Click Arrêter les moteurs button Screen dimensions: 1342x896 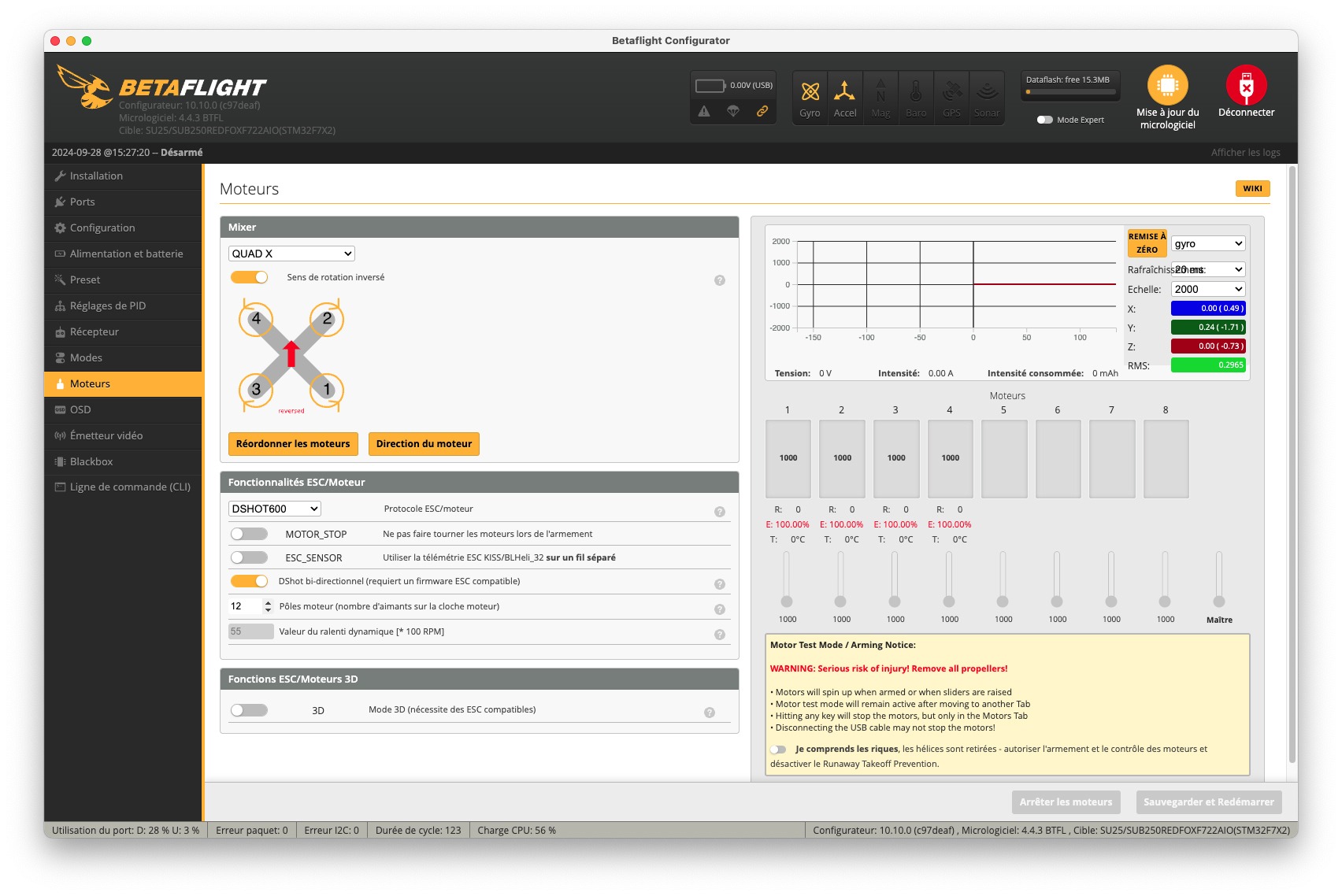point(1066,802)
